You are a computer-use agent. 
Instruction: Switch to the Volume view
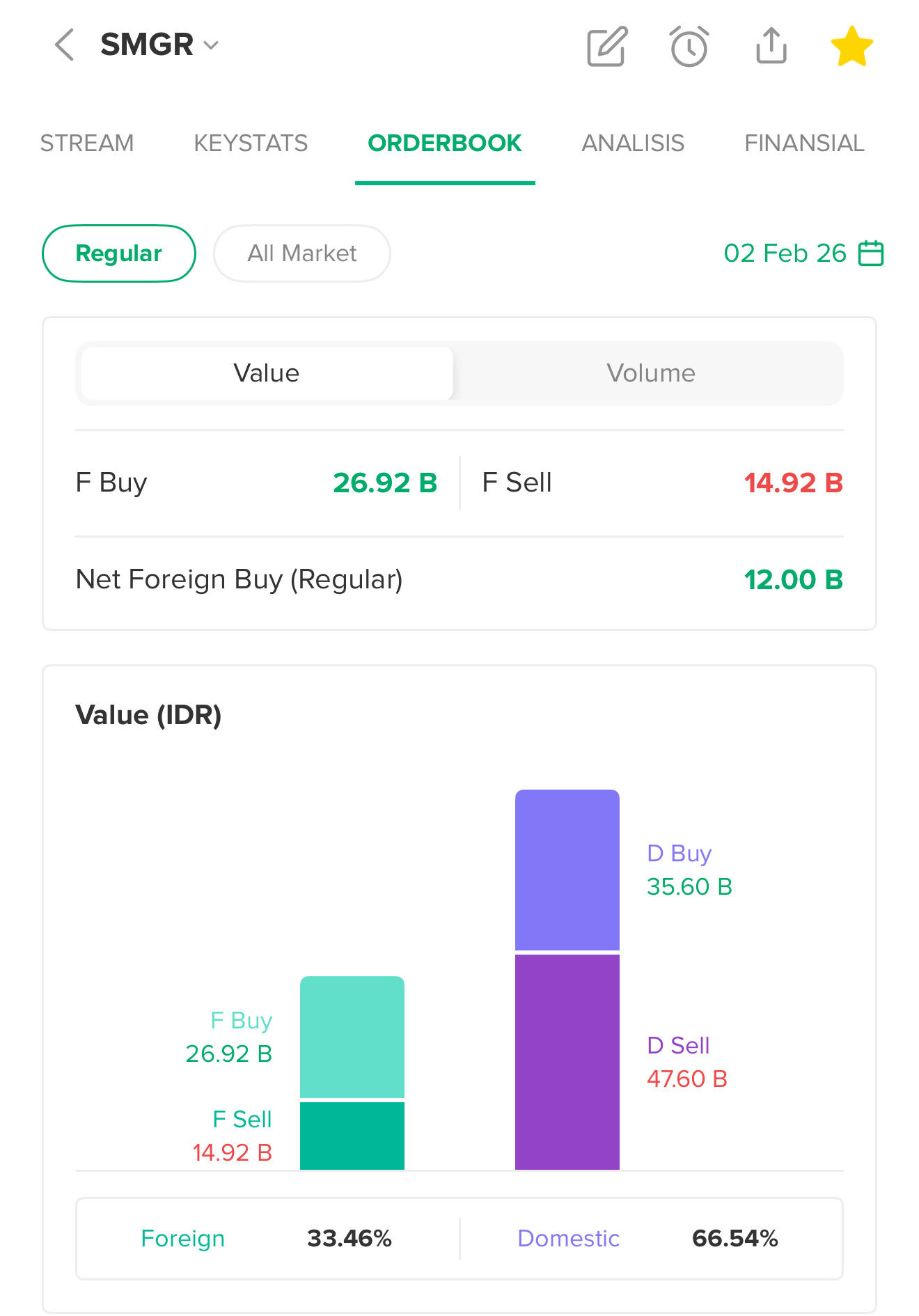[650, 373]
